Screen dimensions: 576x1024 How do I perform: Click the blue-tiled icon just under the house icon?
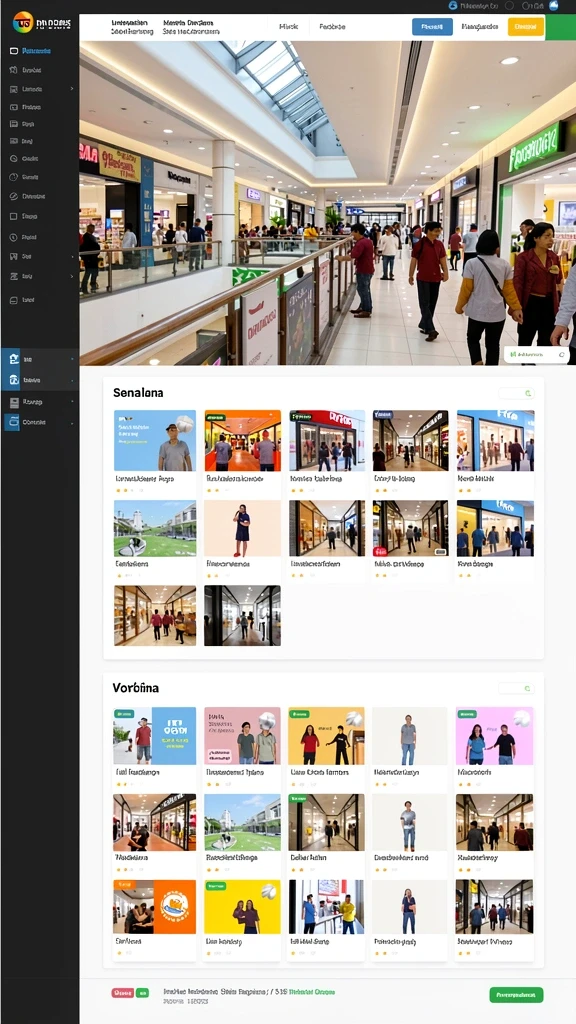14,379
